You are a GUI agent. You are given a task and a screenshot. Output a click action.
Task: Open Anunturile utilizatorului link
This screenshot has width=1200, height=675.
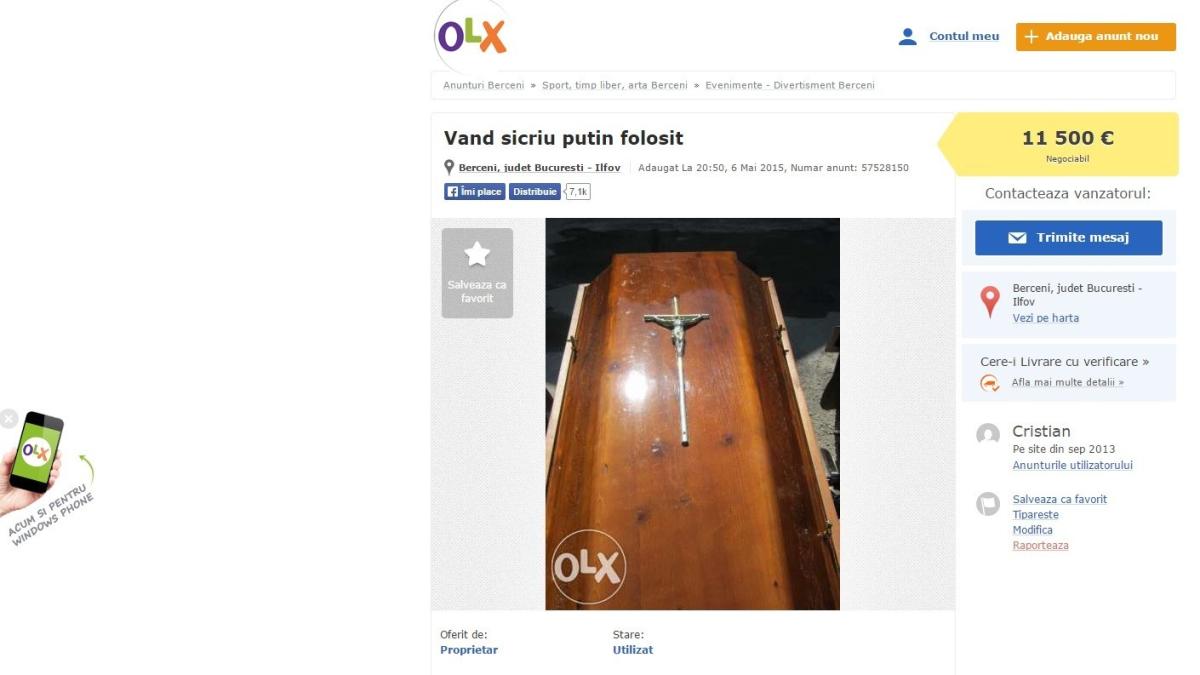point(1073,465)
